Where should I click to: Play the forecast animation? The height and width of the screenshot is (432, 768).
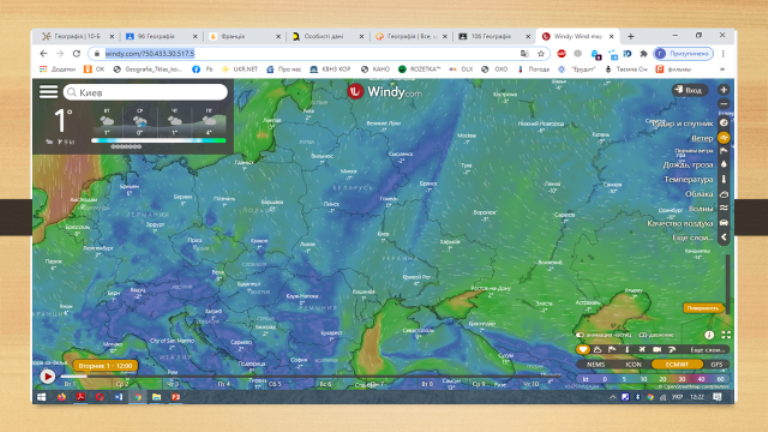click(x=48, y=376)
